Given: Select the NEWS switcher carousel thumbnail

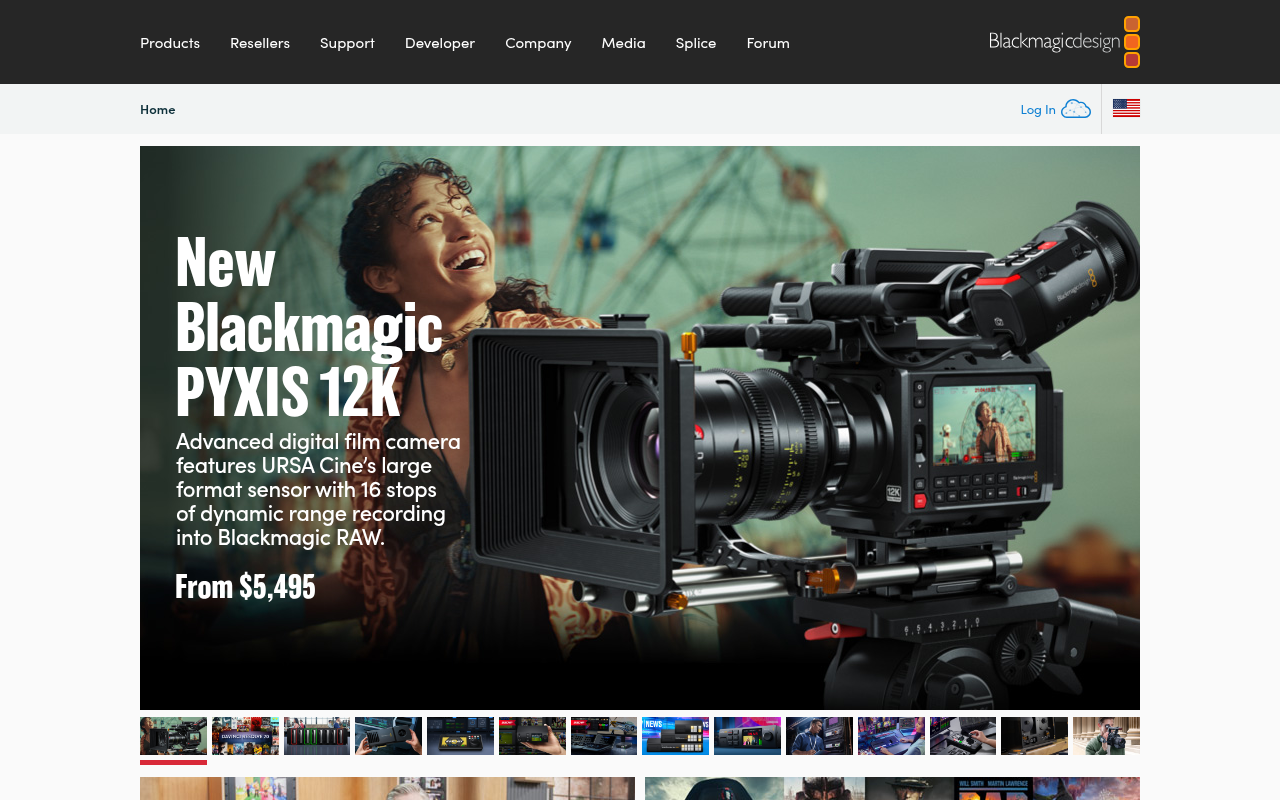Looking at the screenshot, I should point(675,735).
